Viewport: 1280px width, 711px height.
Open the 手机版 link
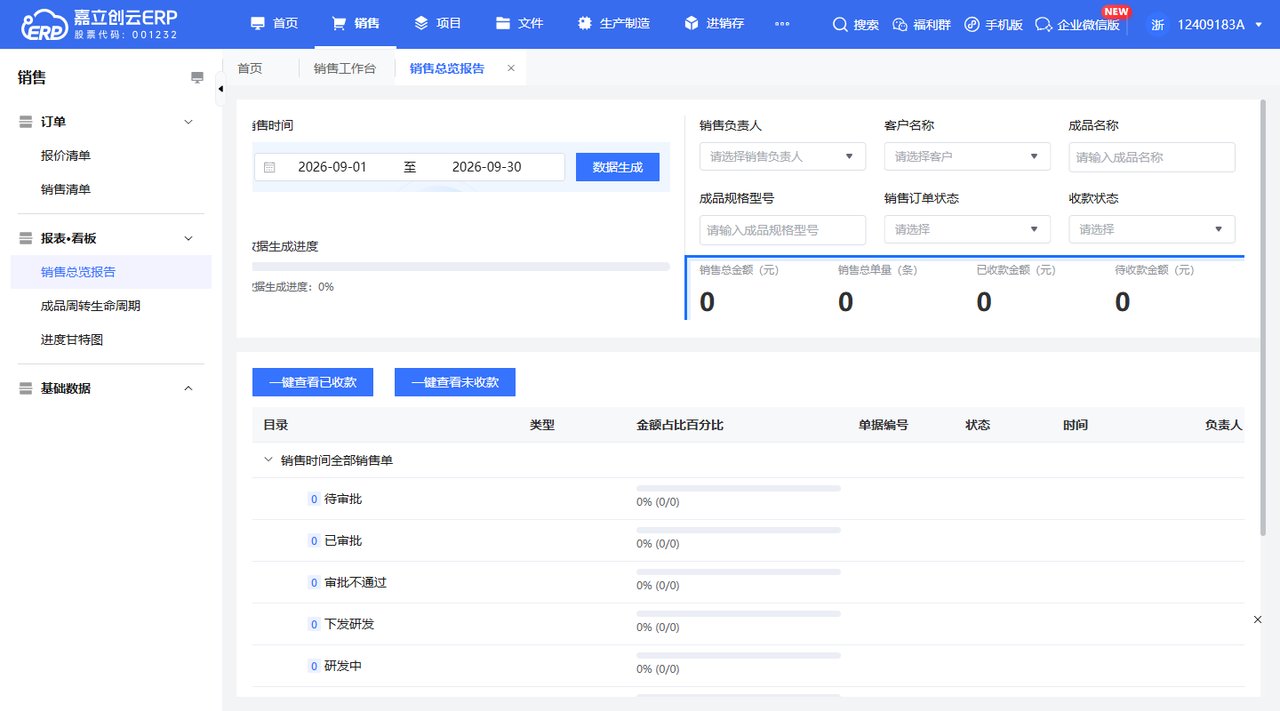click(x=993, y=24)
